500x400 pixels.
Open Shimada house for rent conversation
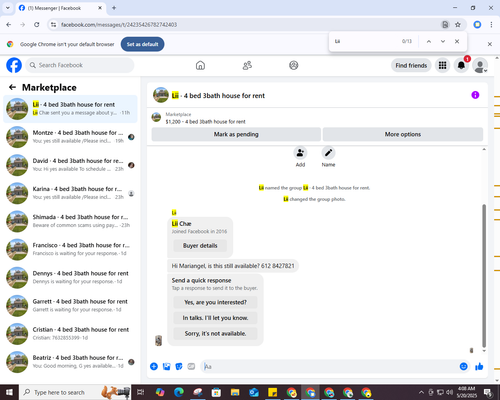70,221
